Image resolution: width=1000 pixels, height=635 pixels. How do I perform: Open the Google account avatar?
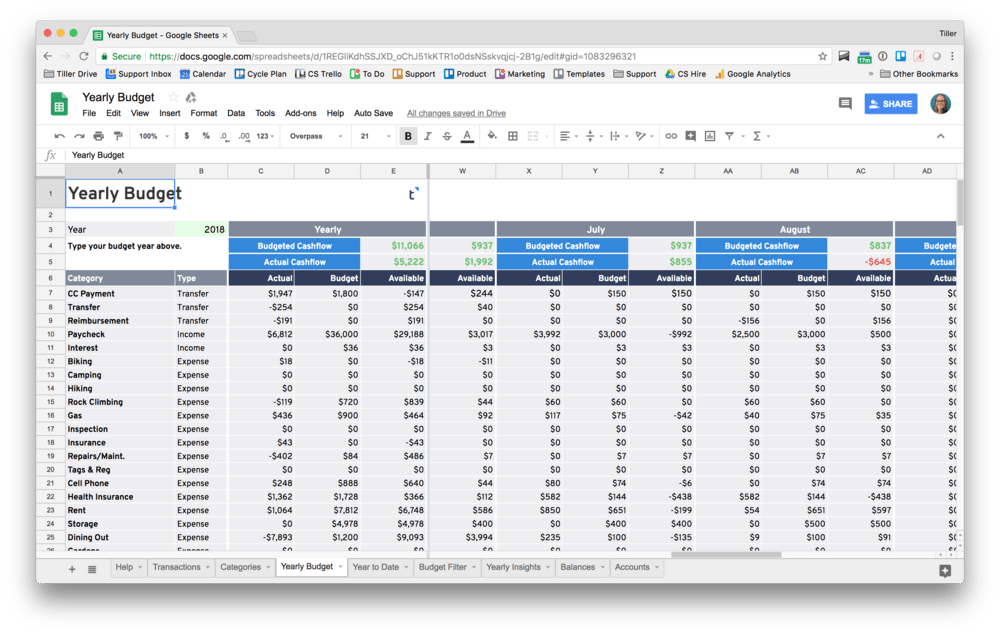pyautogui.click(x=941, y=103)
